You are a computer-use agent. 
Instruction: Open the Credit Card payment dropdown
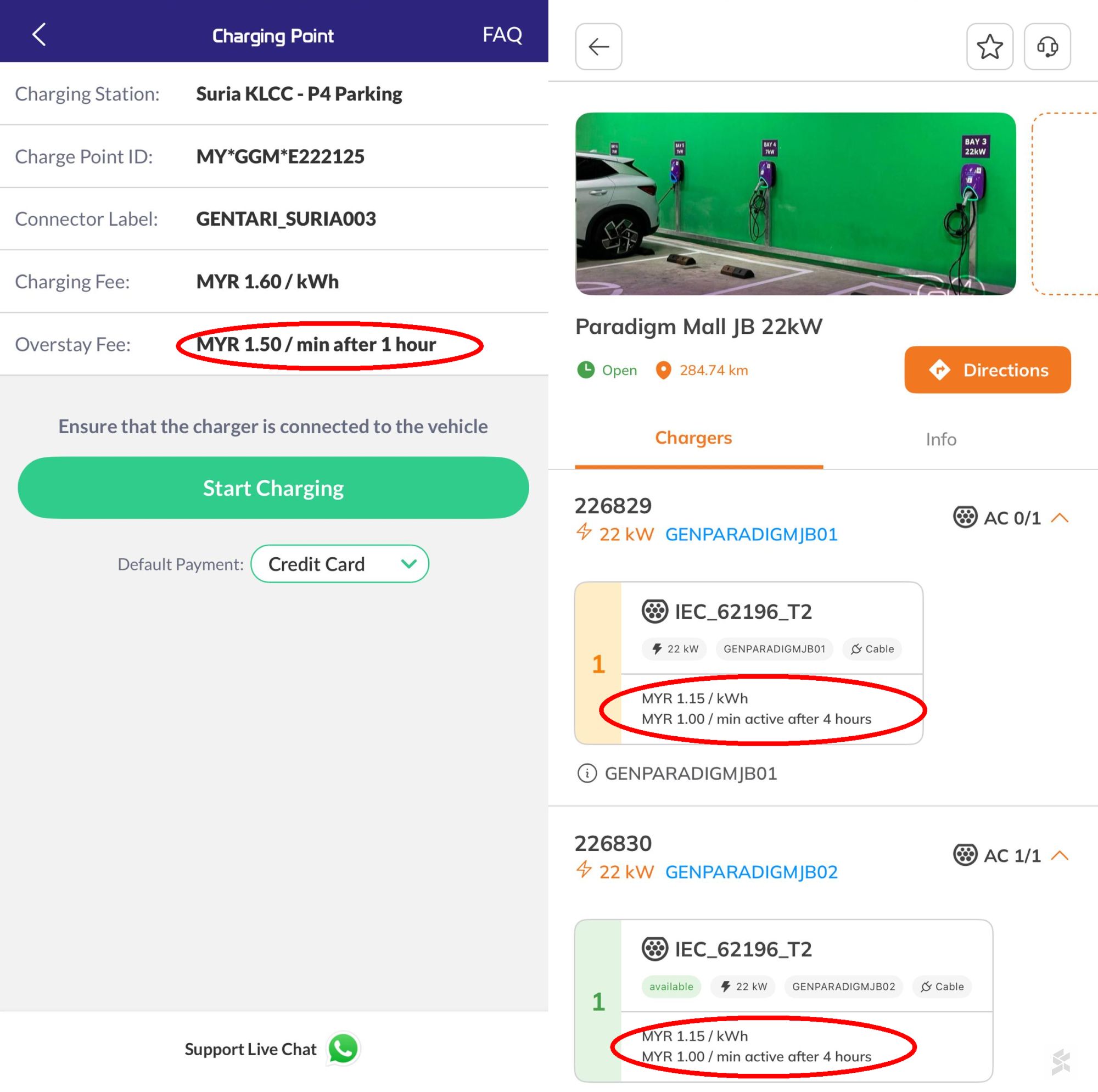(339, 564)
